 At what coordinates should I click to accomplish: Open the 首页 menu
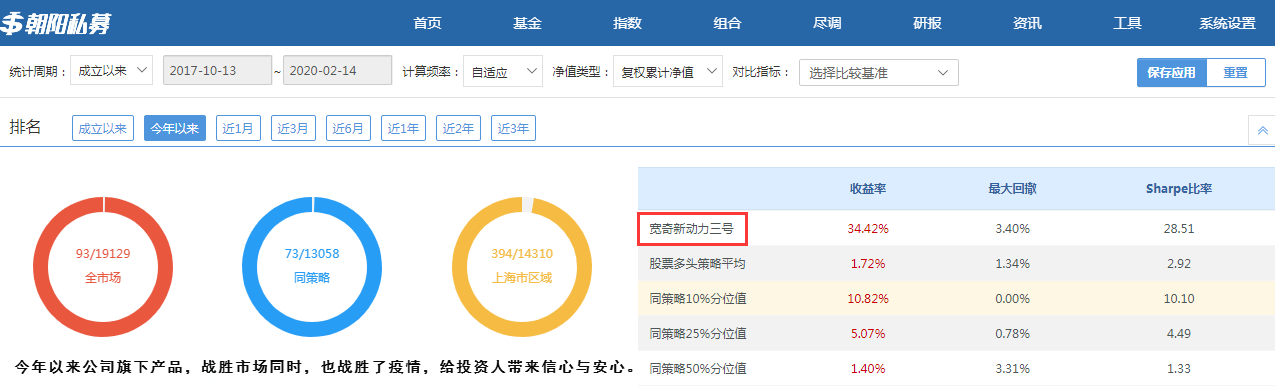(x=427, y=23)
